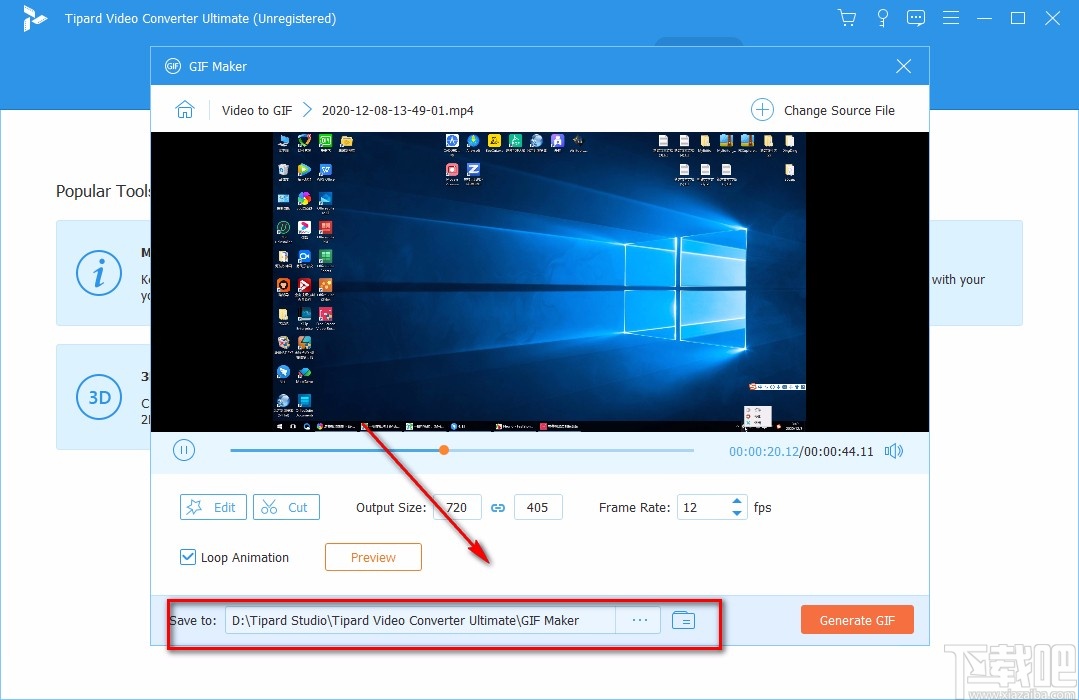Viewport: 1079px width, 700px height.
Task: Click the plus icon for Change Source File
Action: click(x=762, y=110)
